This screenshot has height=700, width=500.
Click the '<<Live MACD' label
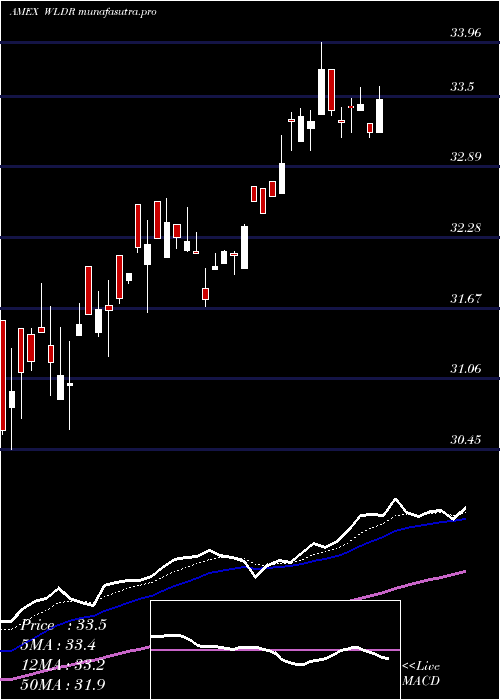point(421,674)
